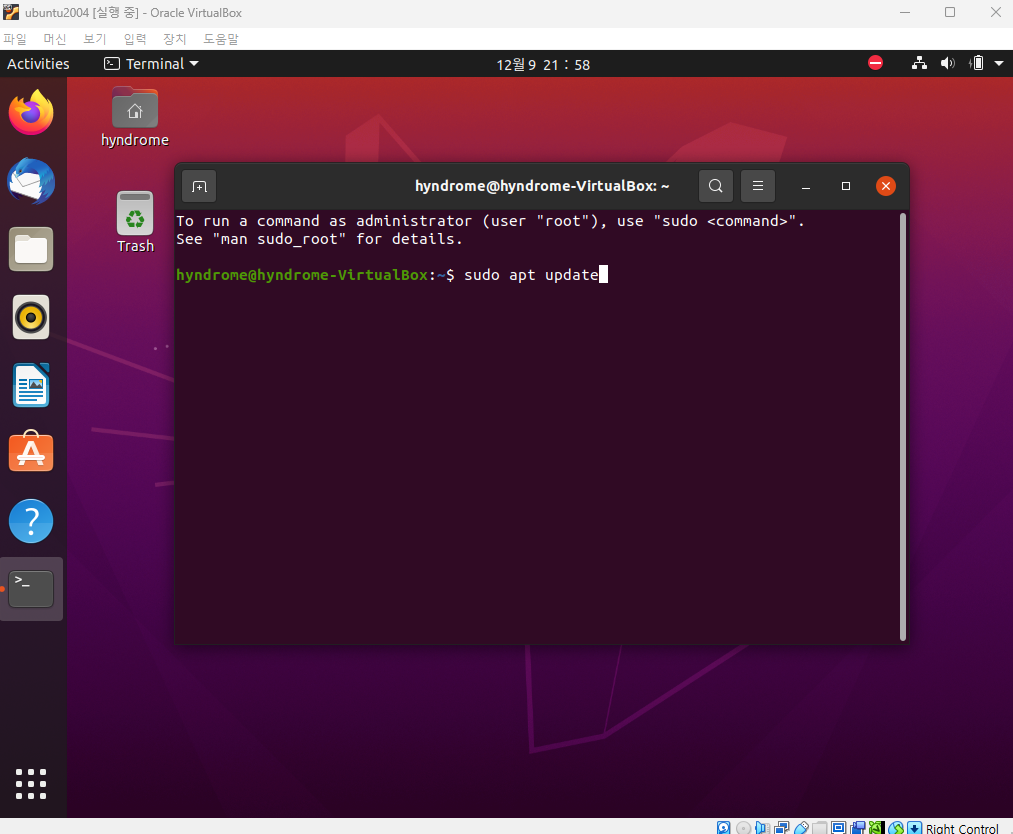Open the Help question-mark icon
Viewport: 1013px width, 834px height.
[31, 521]
